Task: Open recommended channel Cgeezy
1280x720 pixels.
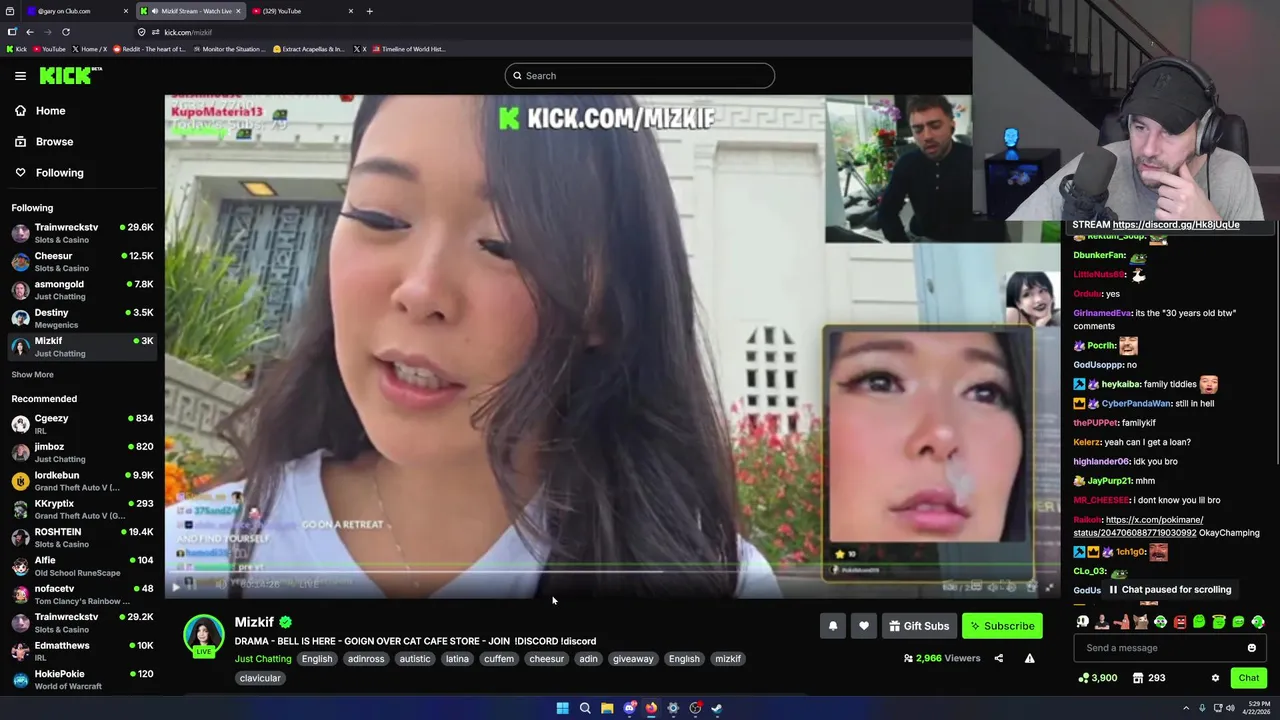Action: click(82, 424)
